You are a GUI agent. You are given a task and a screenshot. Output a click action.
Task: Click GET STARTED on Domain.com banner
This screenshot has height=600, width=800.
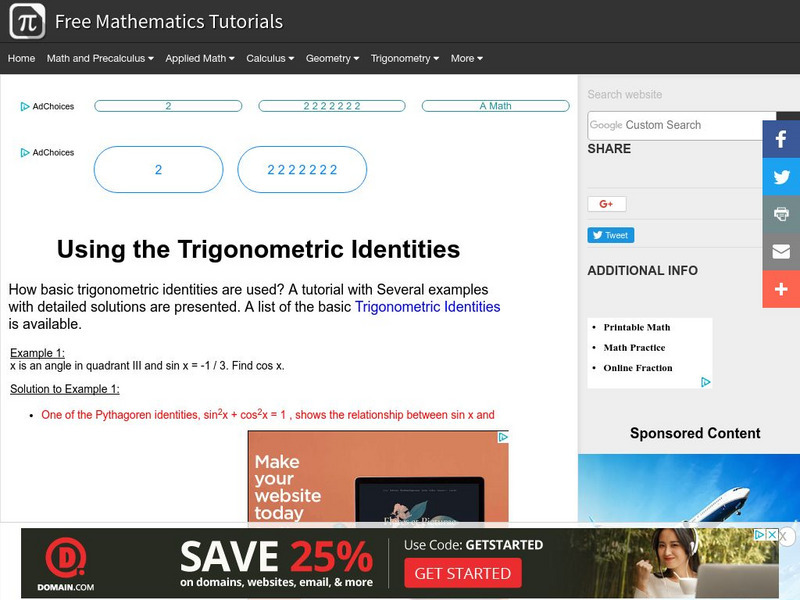463,573
